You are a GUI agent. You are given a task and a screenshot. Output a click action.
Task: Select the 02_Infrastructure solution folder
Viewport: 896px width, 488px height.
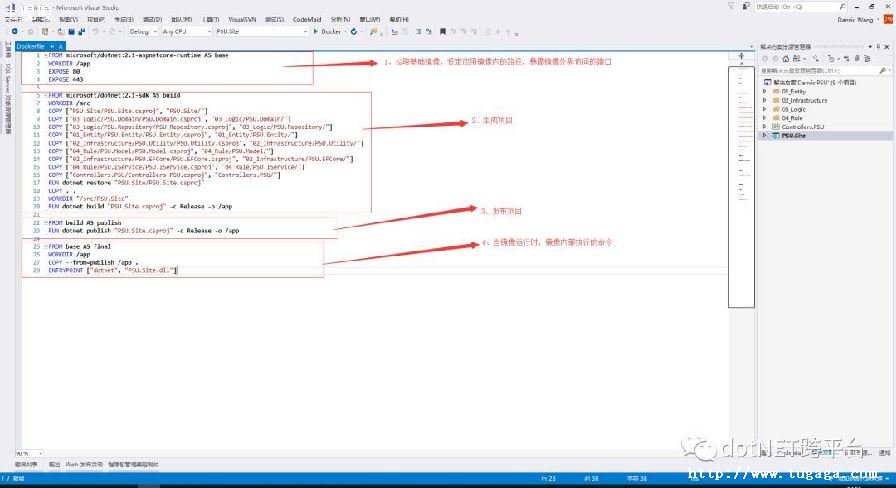[x=804, y=101]
